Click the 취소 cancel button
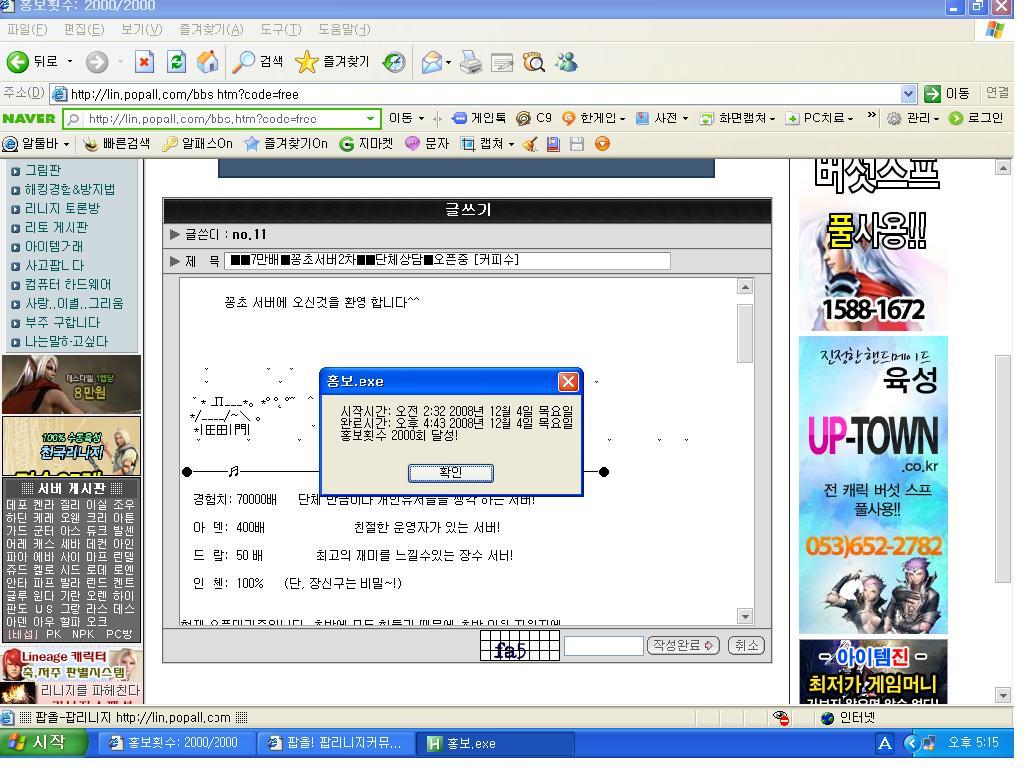Viewport: 1024px width, 768px height. tap(746, 645)
